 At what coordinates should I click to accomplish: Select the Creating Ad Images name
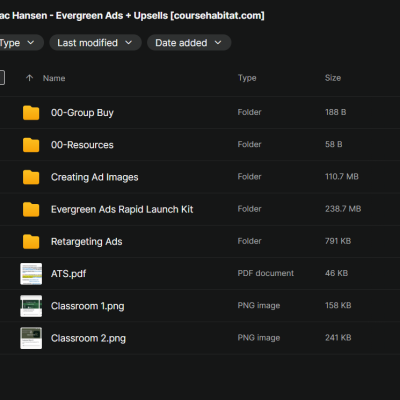point(95,177)
